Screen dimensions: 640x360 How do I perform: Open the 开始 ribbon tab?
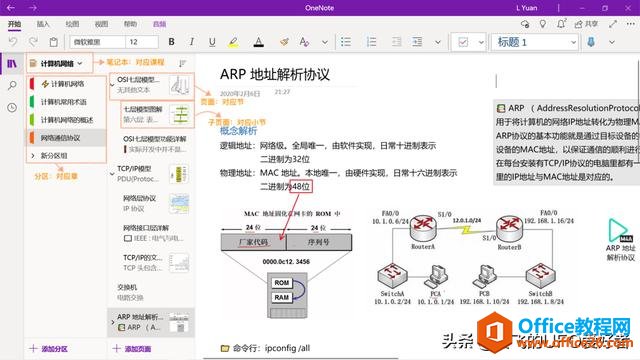pyautogui.click(x=14, y=24)
